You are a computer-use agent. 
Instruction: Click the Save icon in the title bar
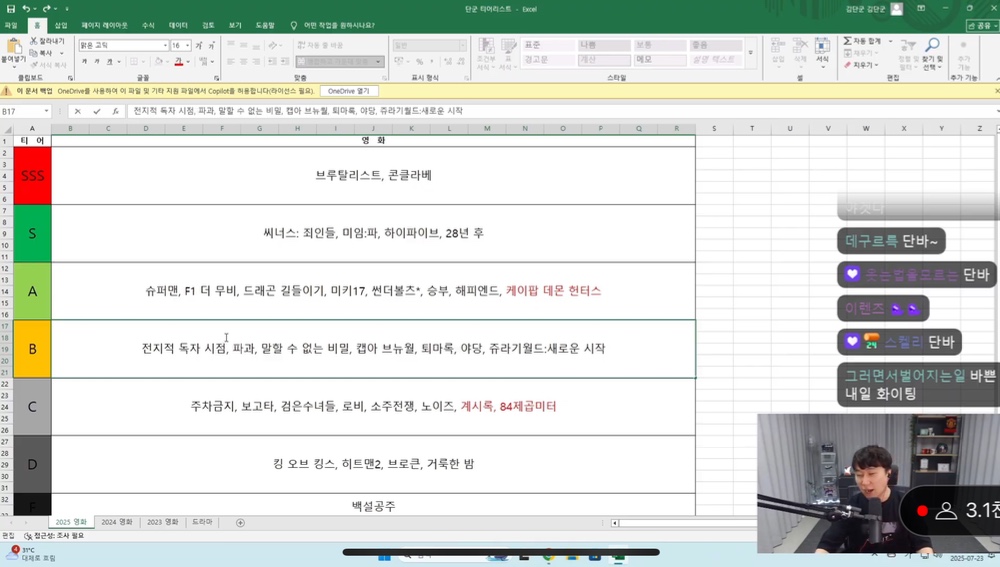(x=11, y=8)
